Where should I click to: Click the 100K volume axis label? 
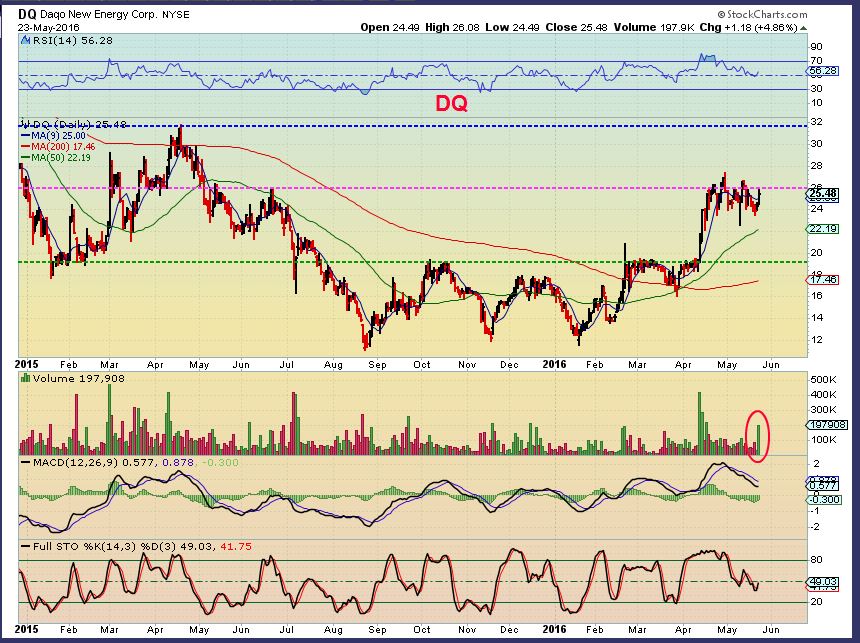pyautogui.click(x=823, y=439)
